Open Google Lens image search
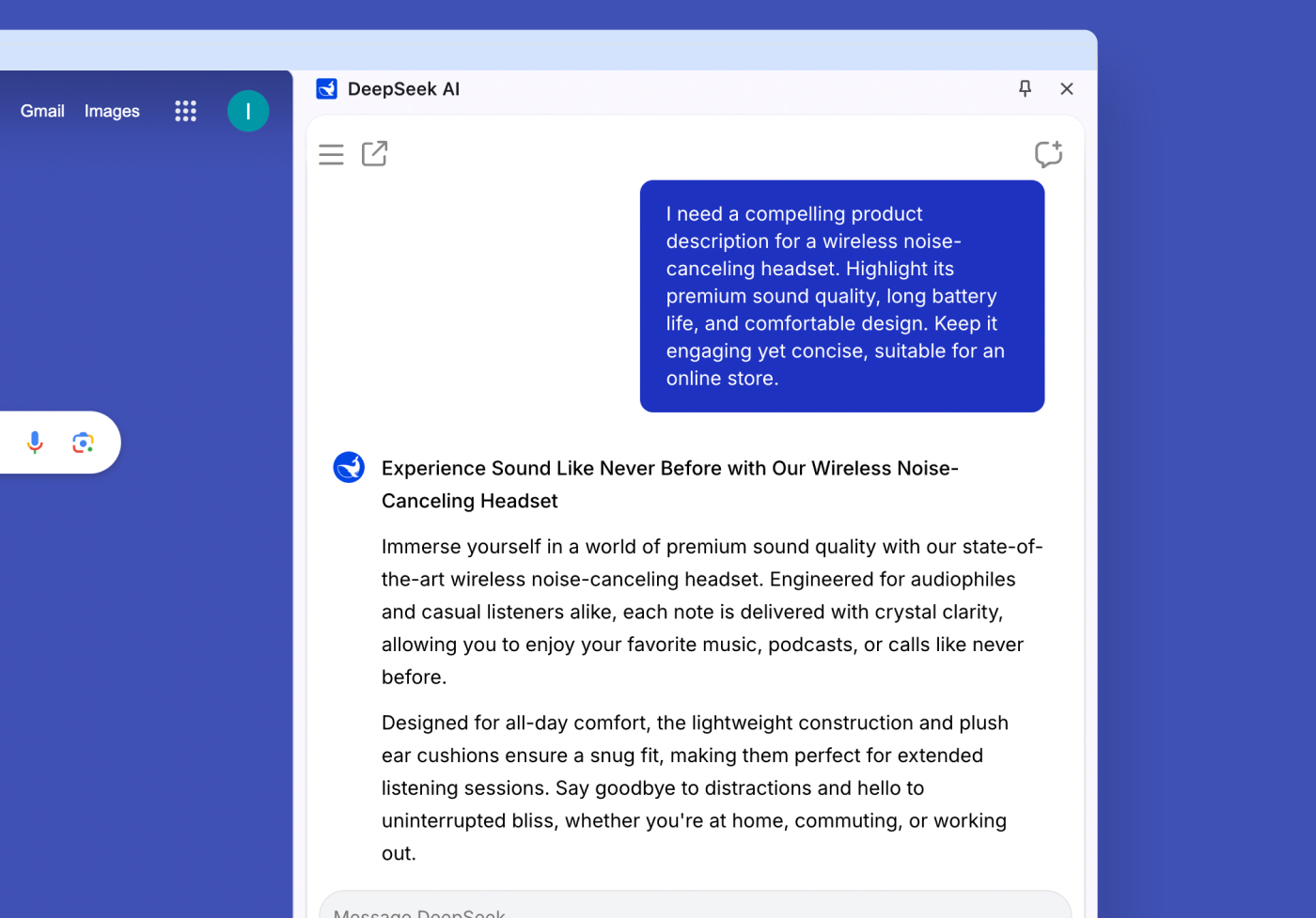 coord(83,443)
